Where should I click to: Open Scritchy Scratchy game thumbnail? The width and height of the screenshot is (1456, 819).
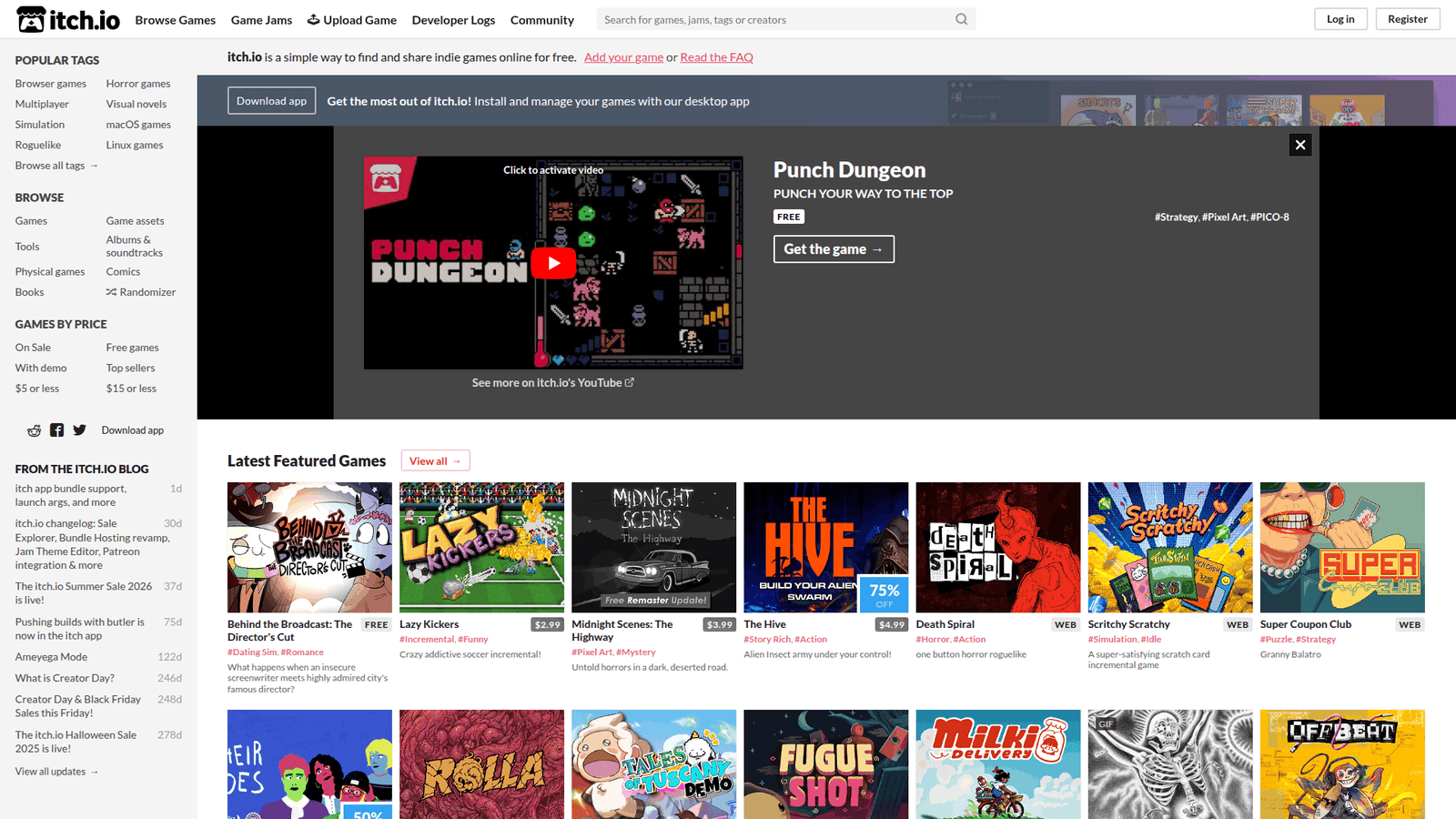click(x=1170, y=548)
